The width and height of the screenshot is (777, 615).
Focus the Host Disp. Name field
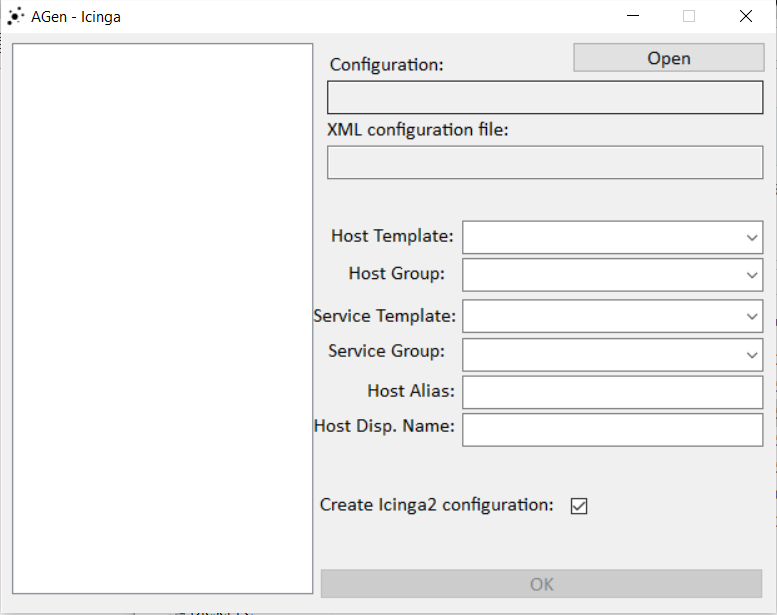click(x=612, y=429)
